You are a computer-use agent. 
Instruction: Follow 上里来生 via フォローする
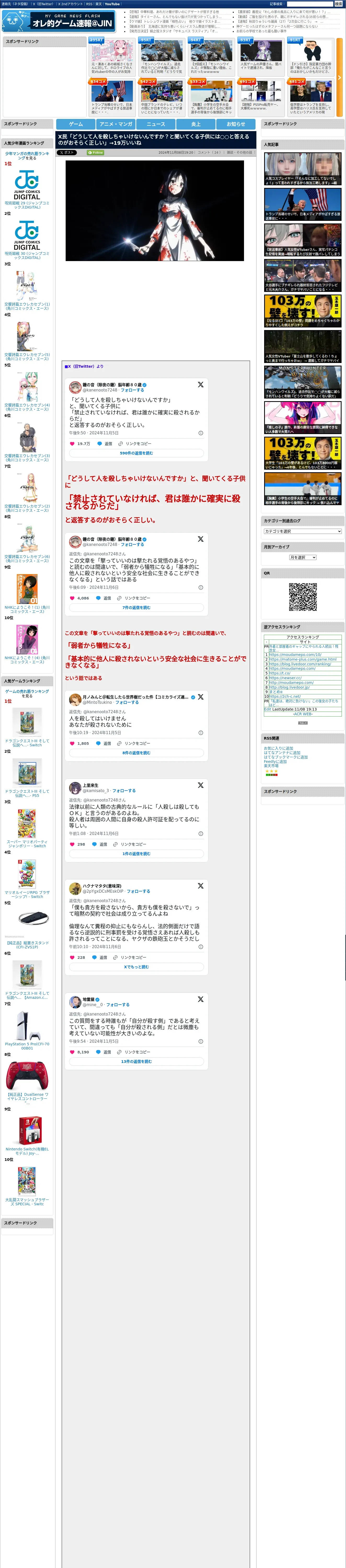click(x=124, y=791)
